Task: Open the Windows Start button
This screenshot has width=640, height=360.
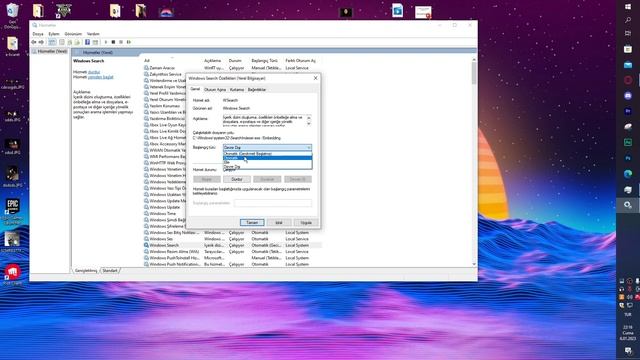Action: 628,7
